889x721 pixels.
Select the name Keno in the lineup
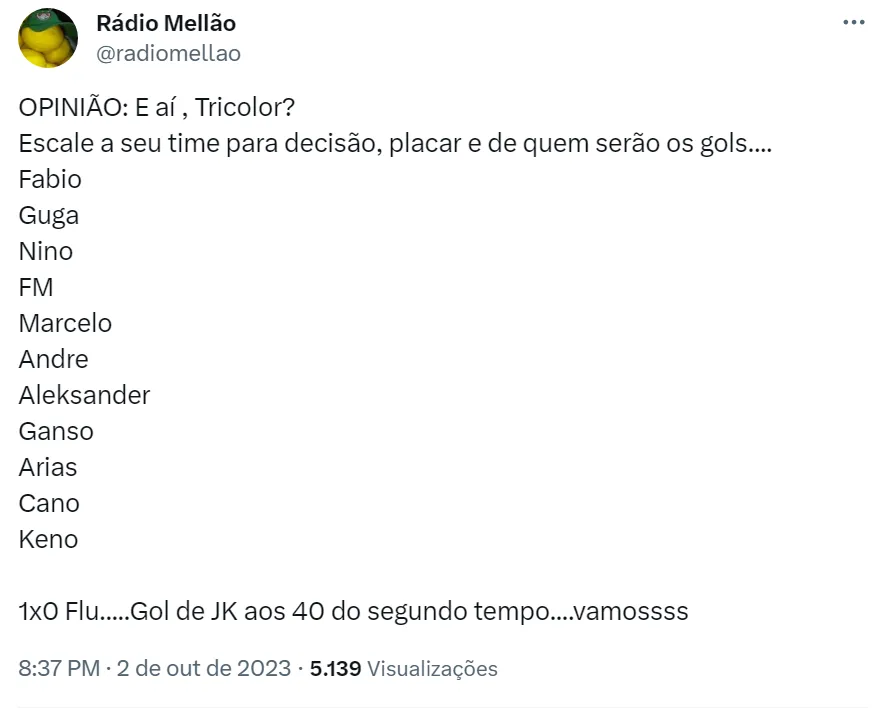click(x=48, y=539)
